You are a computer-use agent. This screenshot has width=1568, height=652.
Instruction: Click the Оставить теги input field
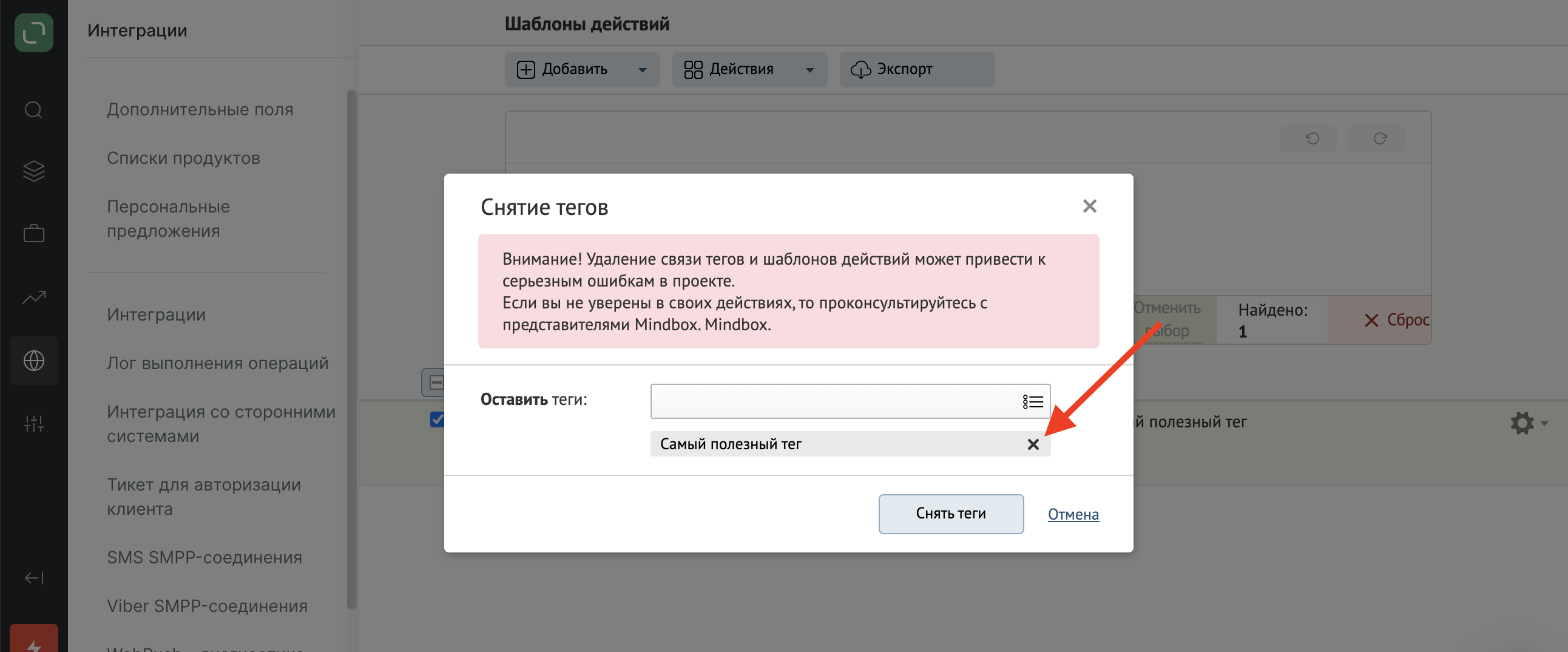(850, 401)
